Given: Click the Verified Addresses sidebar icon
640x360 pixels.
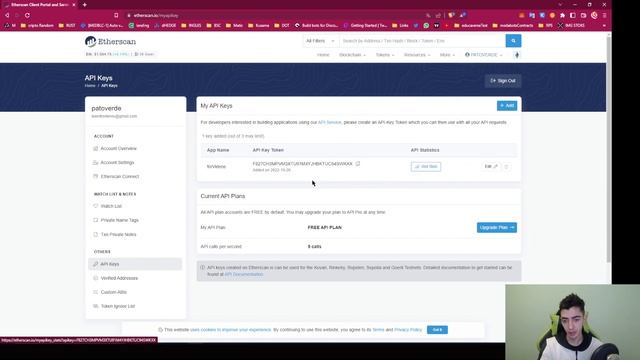Looking at the screenshot, I should 96,278.
